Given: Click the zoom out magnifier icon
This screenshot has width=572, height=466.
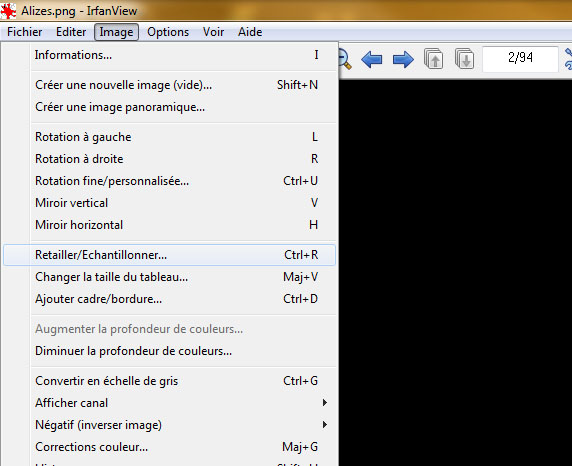Looking at the screenshot, I should tap(345, 60).
